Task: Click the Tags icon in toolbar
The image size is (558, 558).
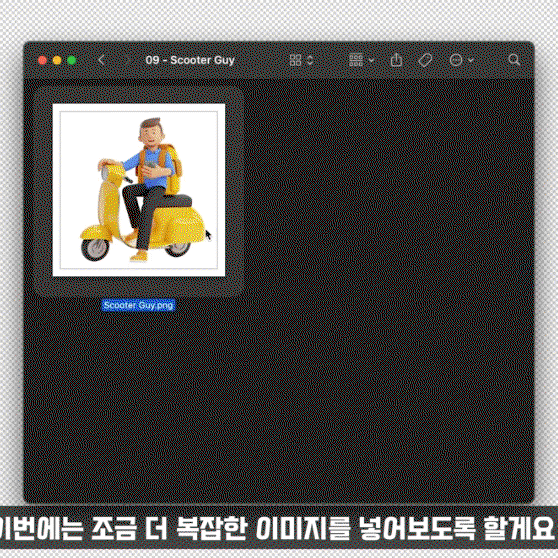Action: [x=425, y=60]
